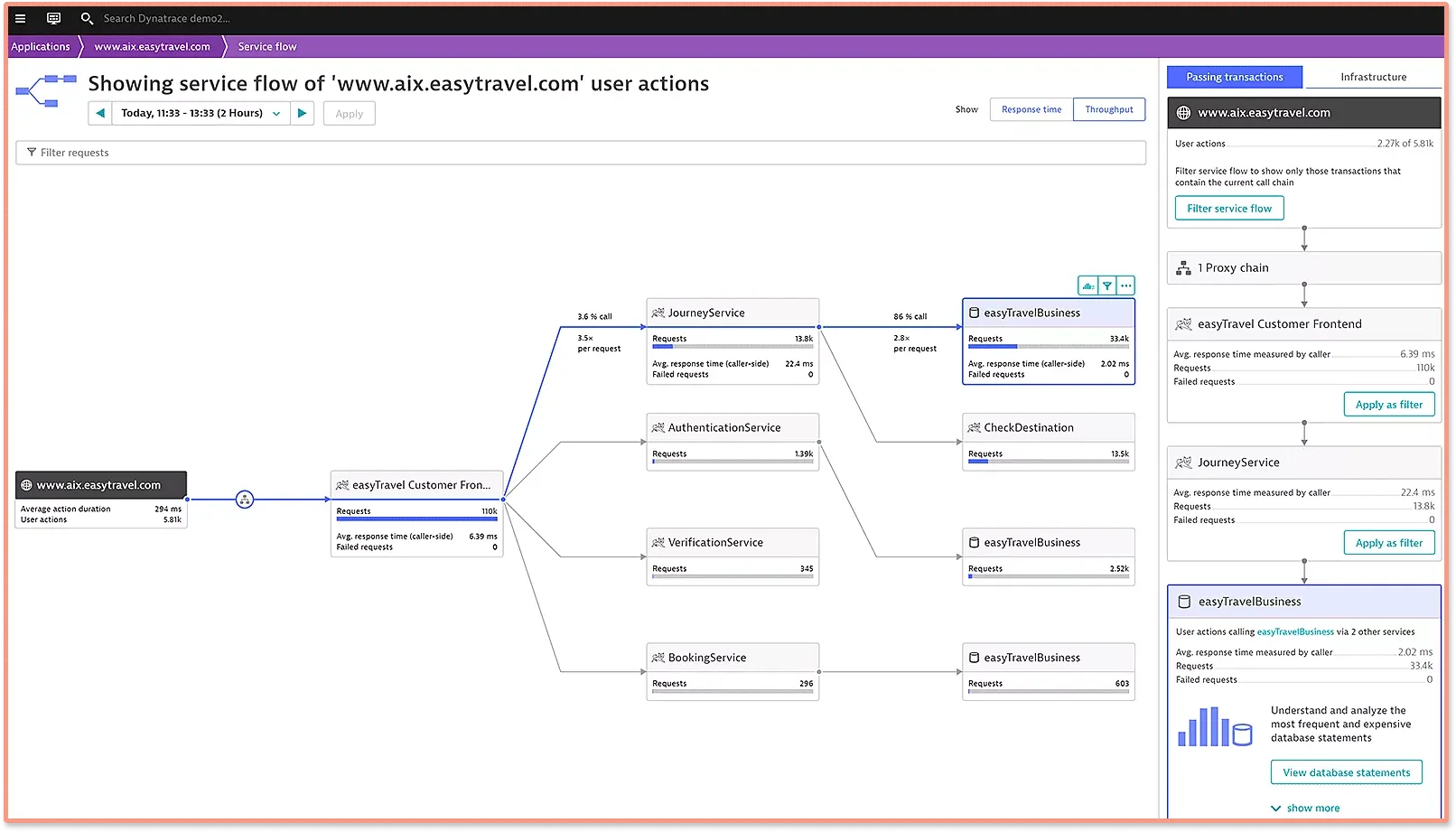Click CheckDestination node service icon
Image resolution: width=1456 pixels, height=832 pixels.
click(975, 427)
